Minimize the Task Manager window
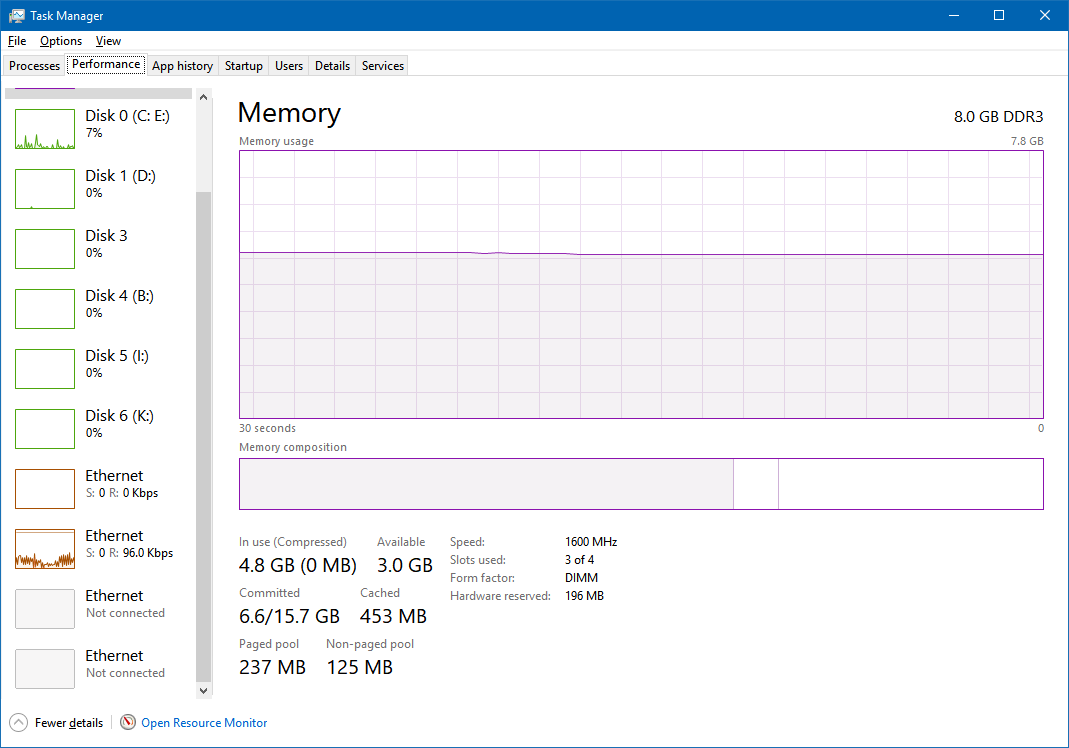 [x=954, y=15]
